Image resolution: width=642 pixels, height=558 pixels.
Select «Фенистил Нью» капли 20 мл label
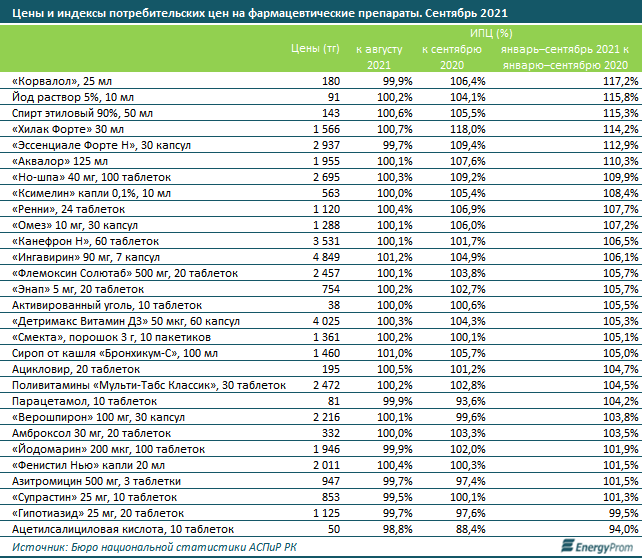[x=88, y=465]
